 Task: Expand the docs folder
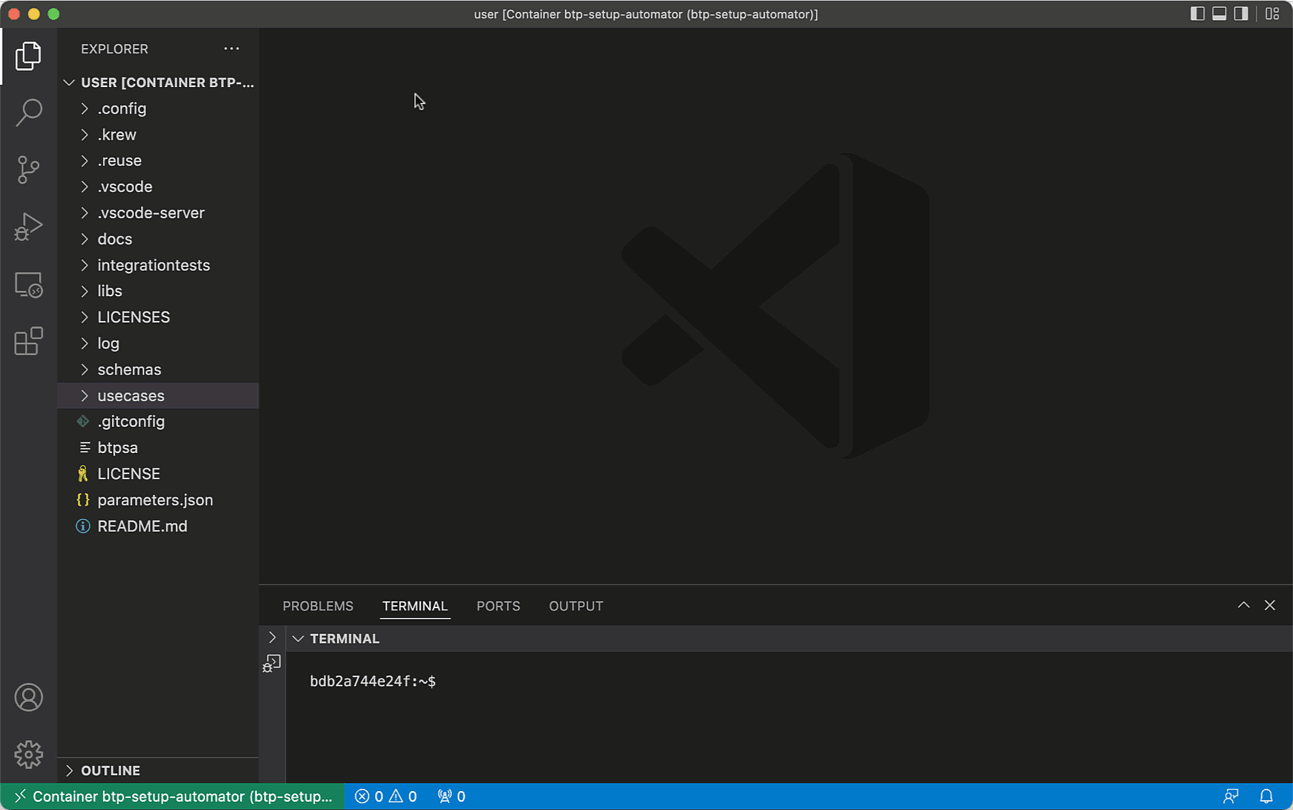(x=158, y=239)
